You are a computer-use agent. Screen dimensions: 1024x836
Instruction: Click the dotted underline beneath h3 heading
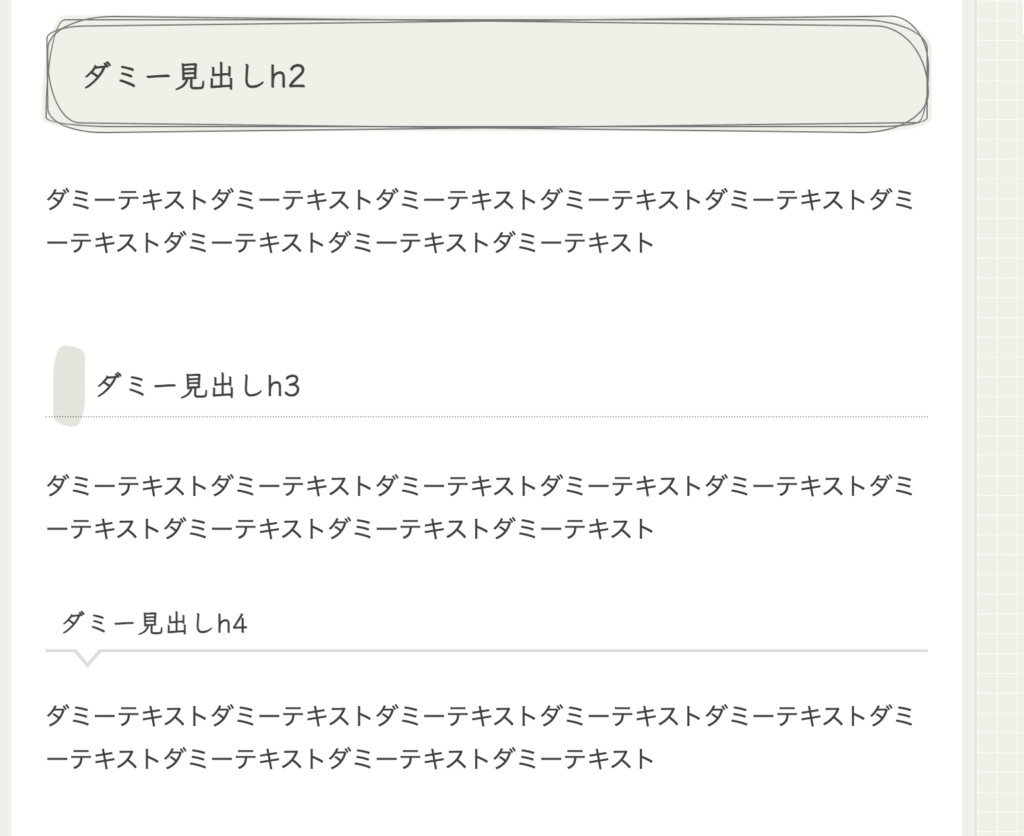click(487, 416)
